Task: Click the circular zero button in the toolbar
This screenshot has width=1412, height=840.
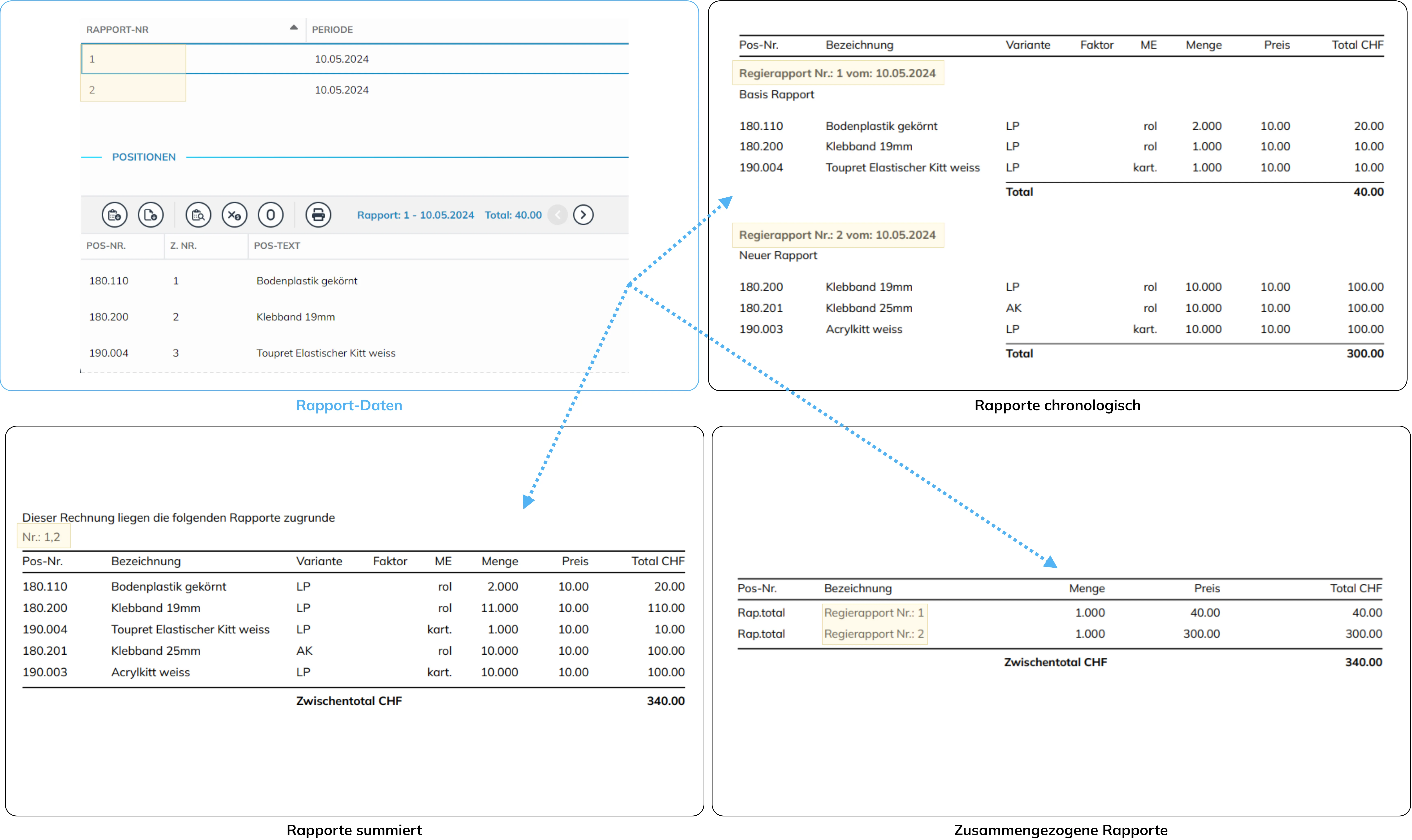Action: [271, 215]
